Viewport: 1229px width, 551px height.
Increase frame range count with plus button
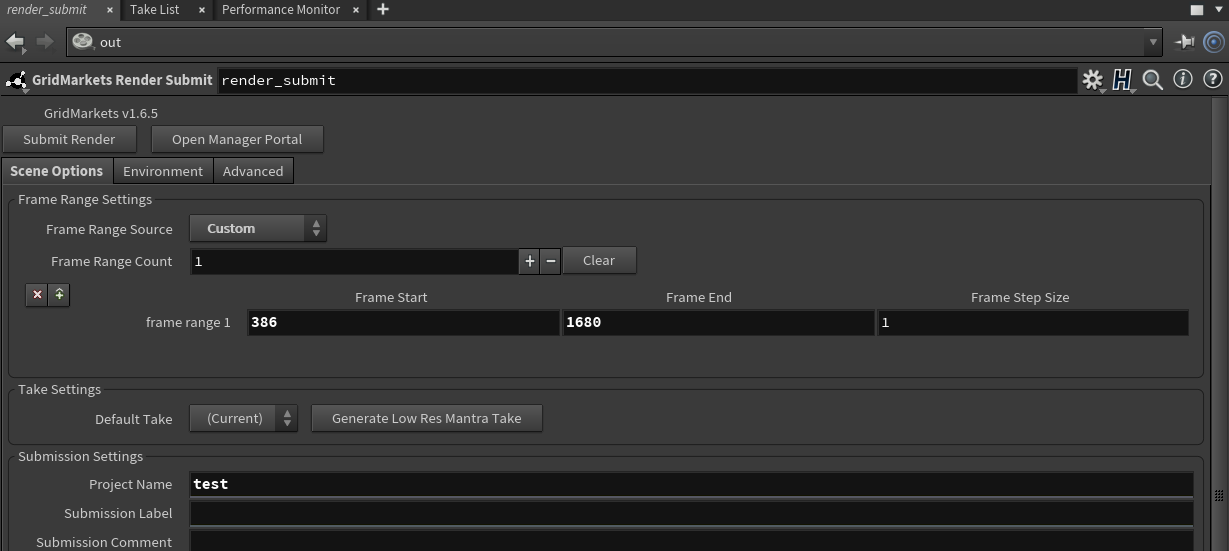tap(530, 261)
